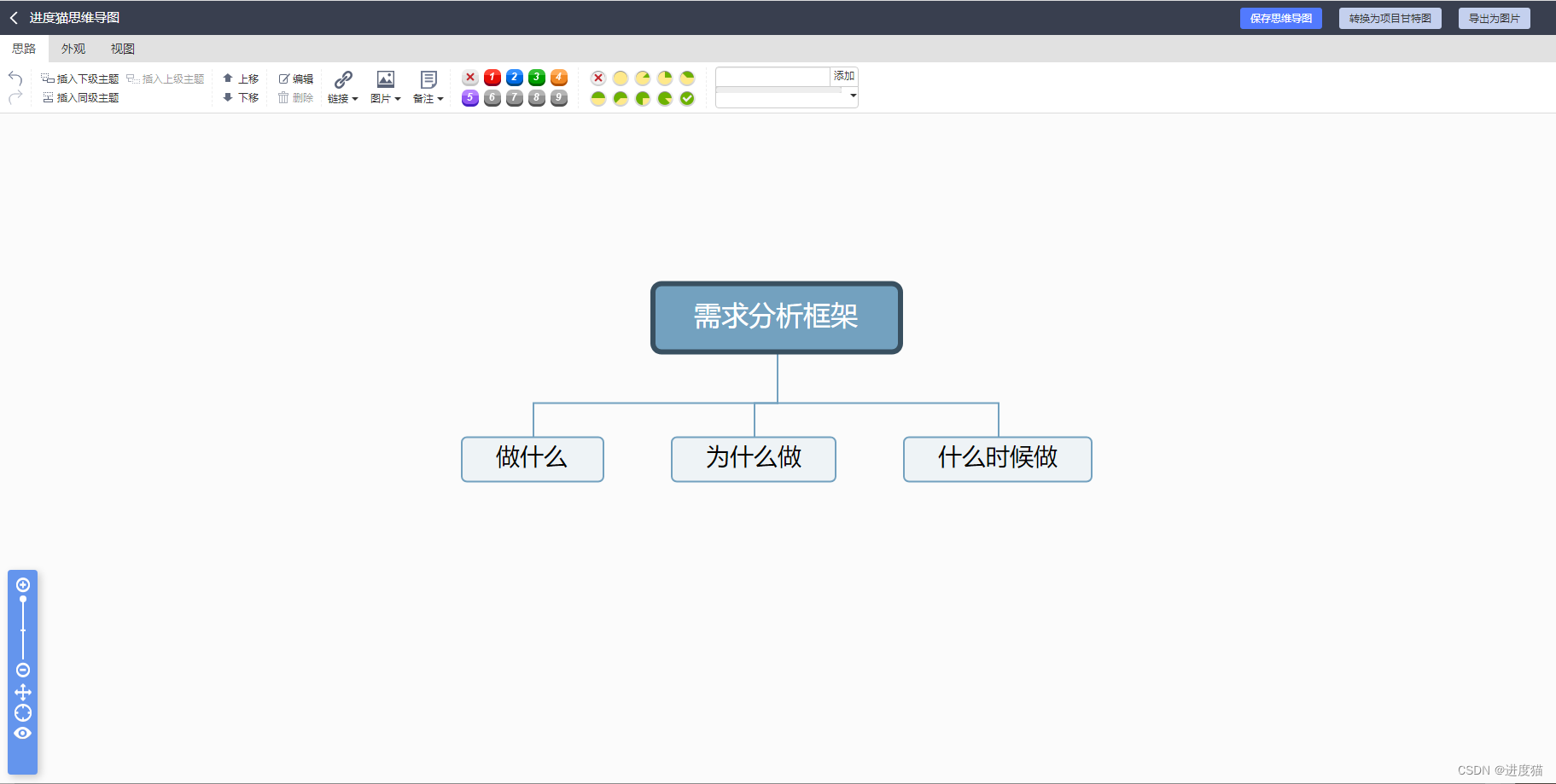Image resolution: width=1556 pixels, height=784 pixels.
Task: Undo the last action
Action: pyautogui.click(x=15, y=78)
